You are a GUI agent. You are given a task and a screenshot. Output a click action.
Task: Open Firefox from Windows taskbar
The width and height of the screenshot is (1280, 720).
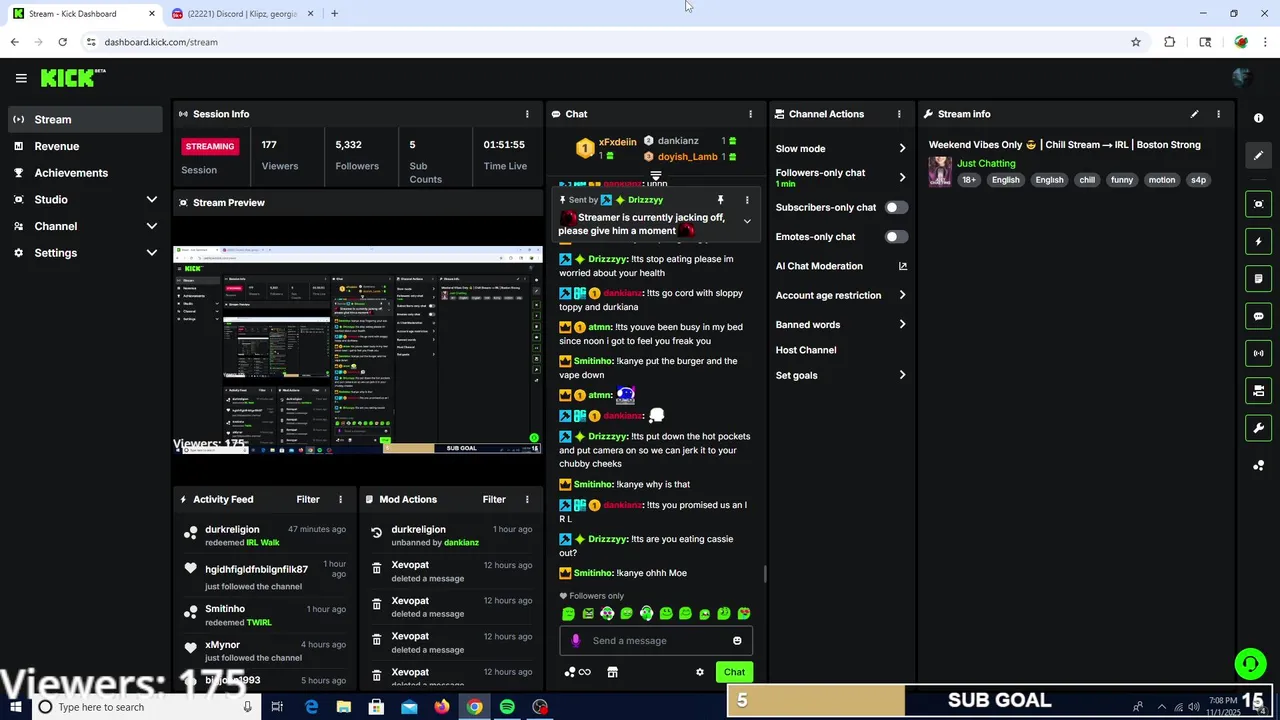pos(441,707)
